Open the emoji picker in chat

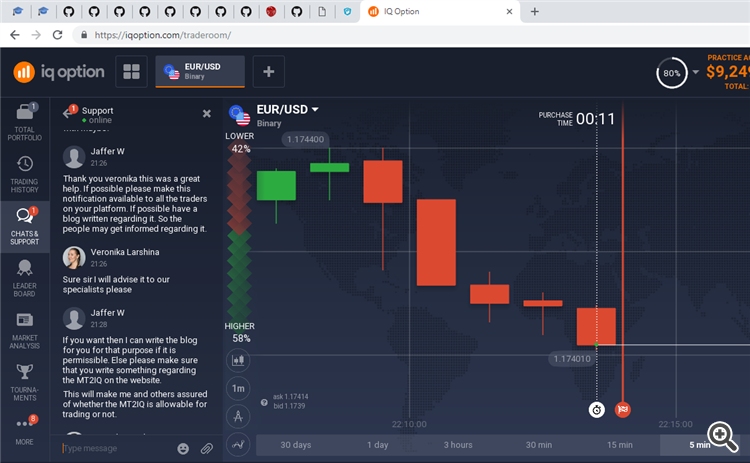183,448
